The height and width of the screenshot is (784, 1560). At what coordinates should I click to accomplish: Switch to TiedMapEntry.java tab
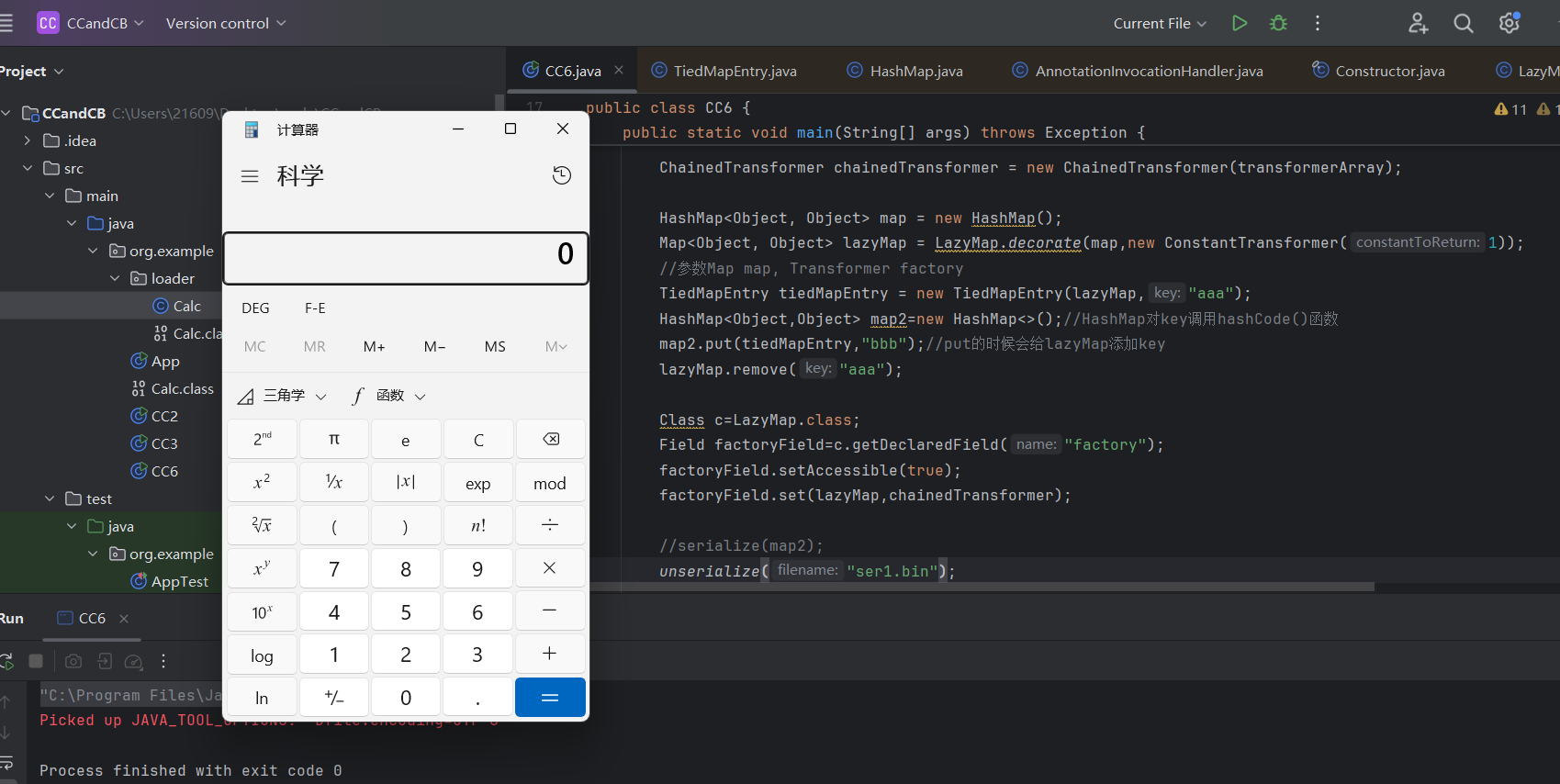coord(724,71)
